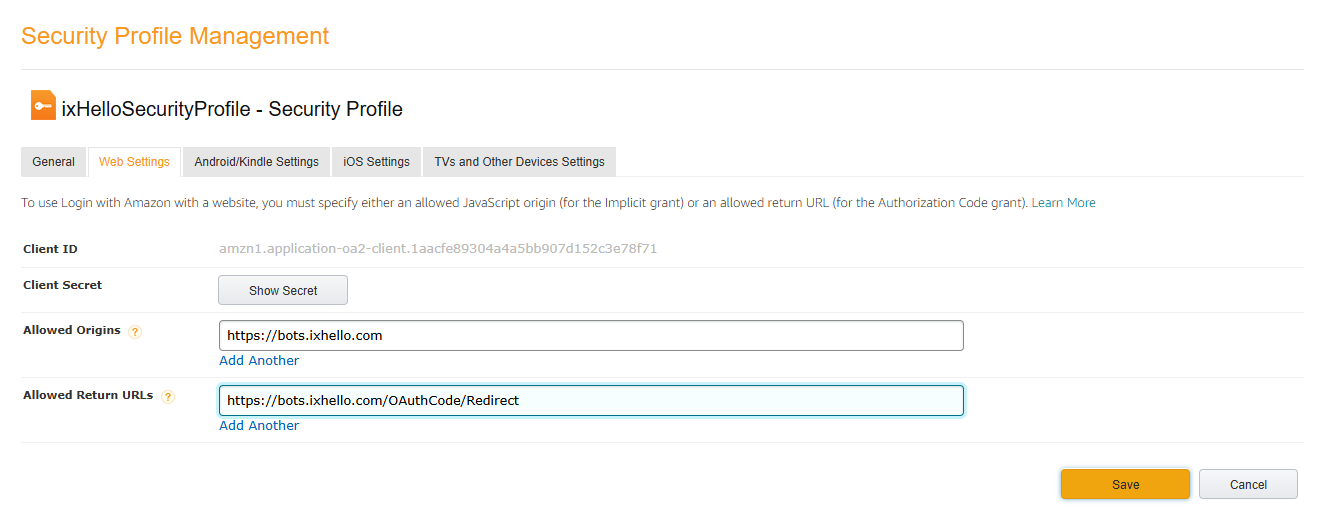Click the orange key security profile icon
Viewport: 1332px width, 531px height.
point(43,106)
